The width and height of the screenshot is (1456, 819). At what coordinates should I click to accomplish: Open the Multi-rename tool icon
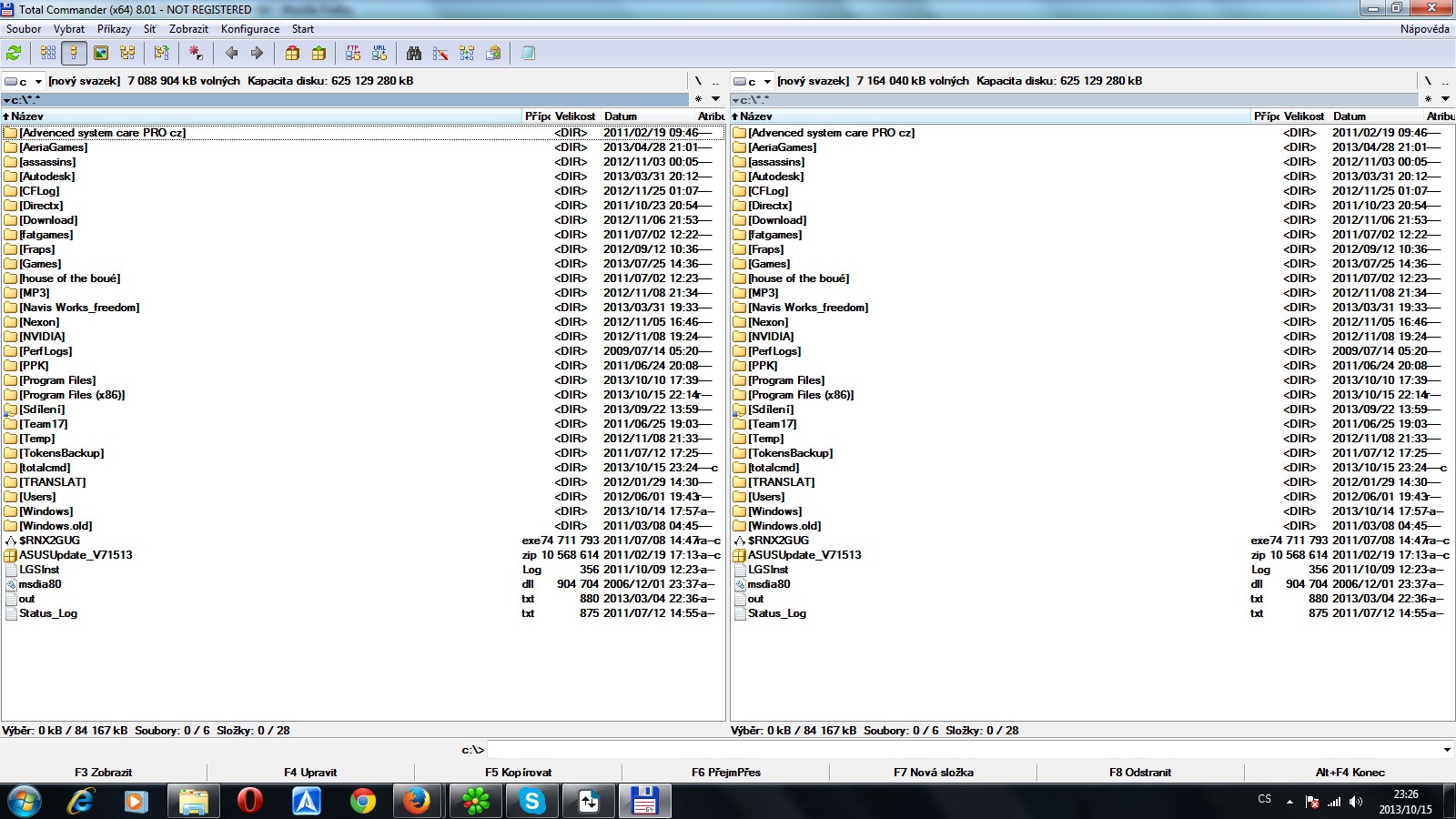tap(440, 53)
